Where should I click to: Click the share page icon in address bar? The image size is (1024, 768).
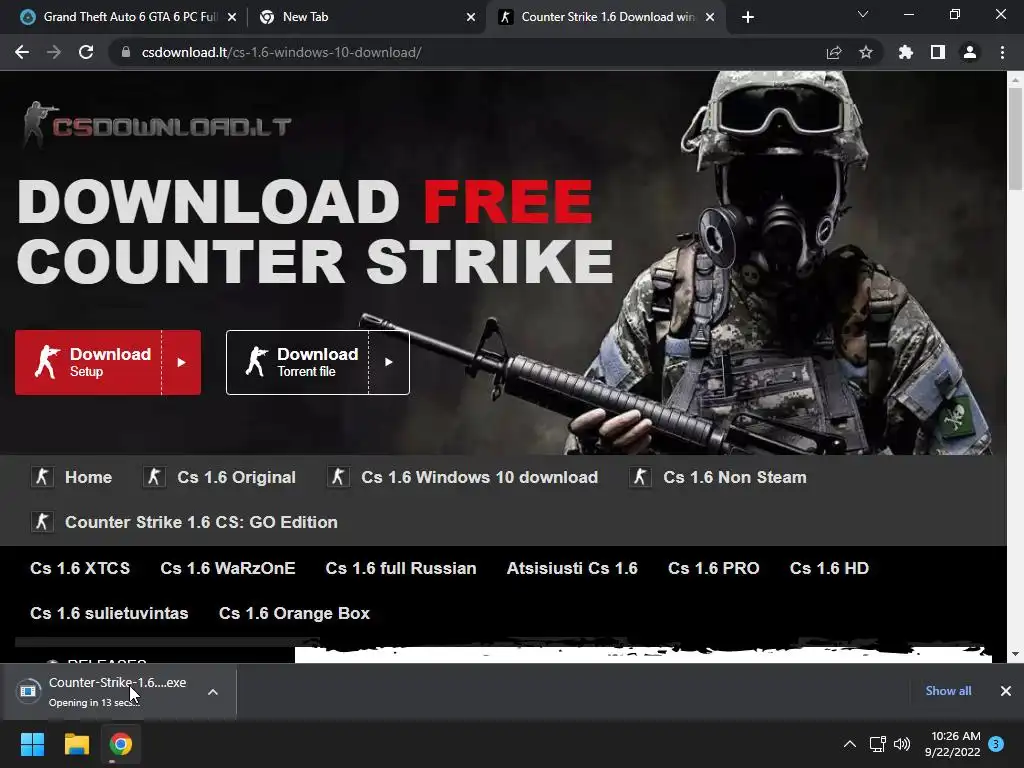(833, 52)
